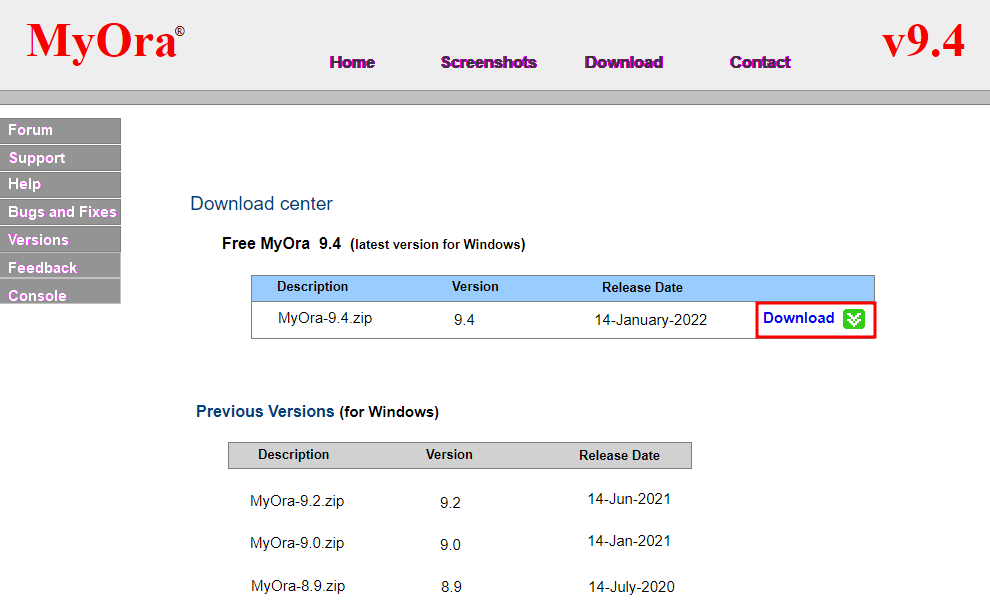Open Help from the sidebar
This screenshot has width=990, height=614.
coord(61,184)
